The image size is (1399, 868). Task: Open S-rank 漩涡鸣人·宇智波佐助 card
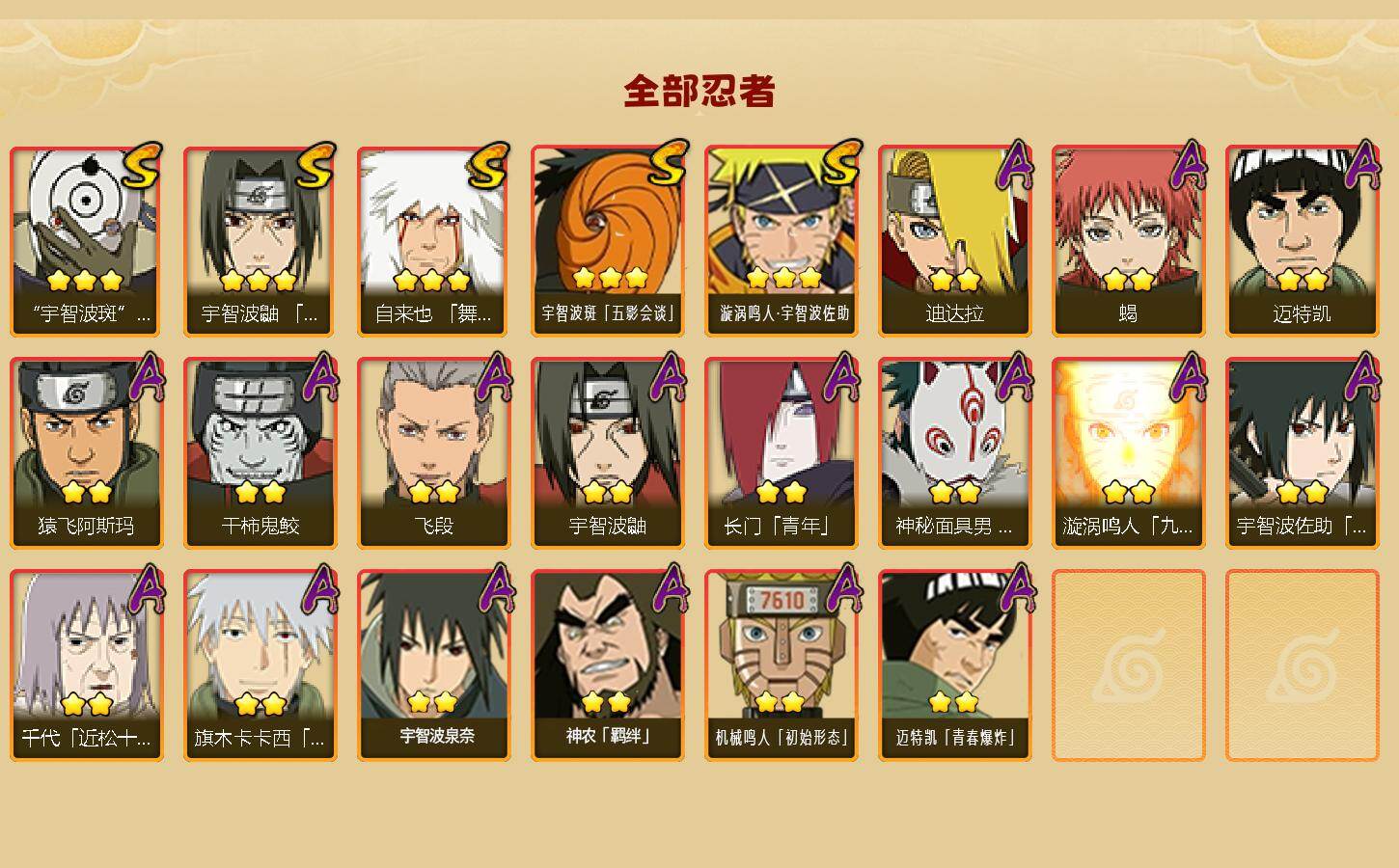pyautogui.click(x=781, y=241)
